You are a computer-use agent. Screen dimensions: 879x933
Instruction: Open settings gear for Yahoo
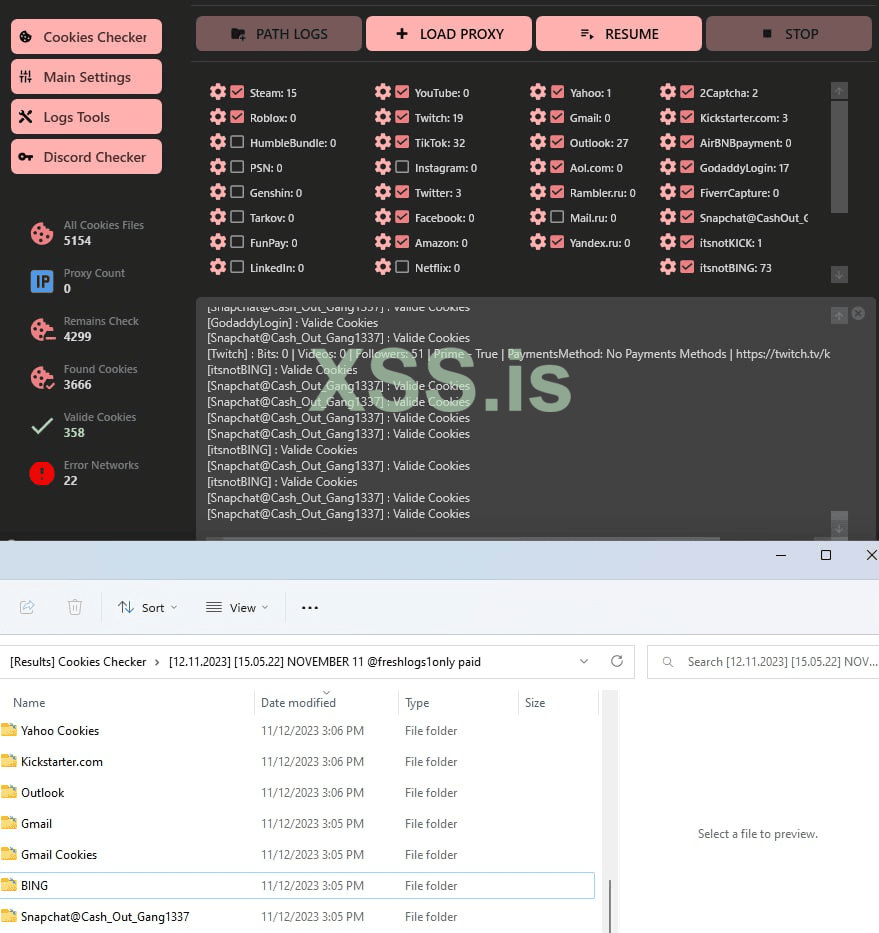tap(537, 92)
